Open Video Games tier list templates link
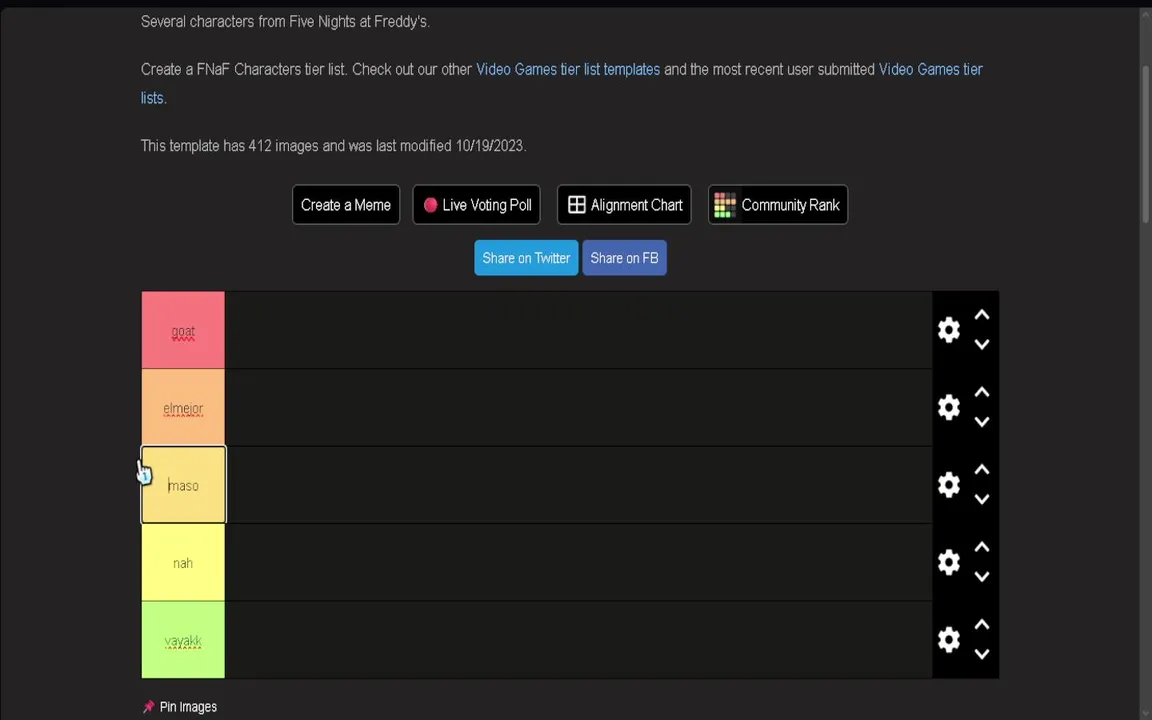 pos(568,69)
